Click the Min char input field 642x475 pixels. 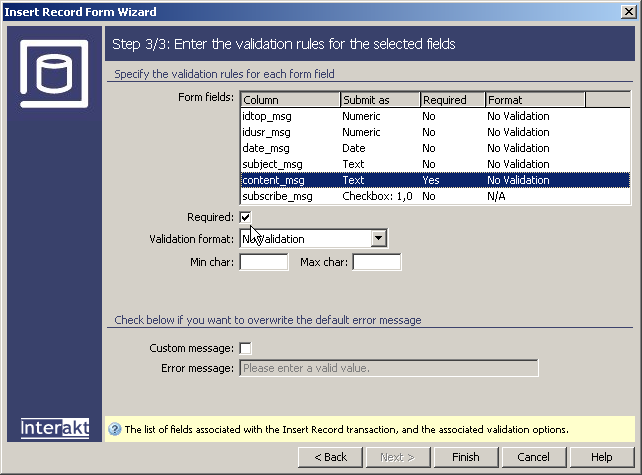(x=264, y=262)
